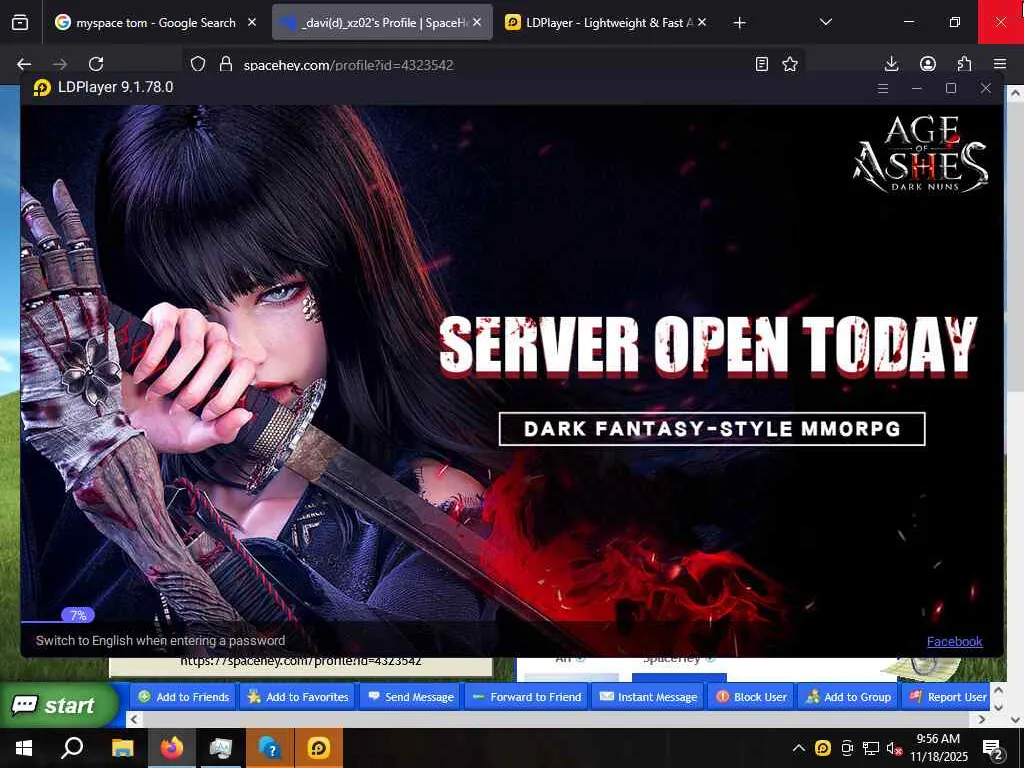
Task: Open Windows taskbar search
Action: [x=72, y=748]
